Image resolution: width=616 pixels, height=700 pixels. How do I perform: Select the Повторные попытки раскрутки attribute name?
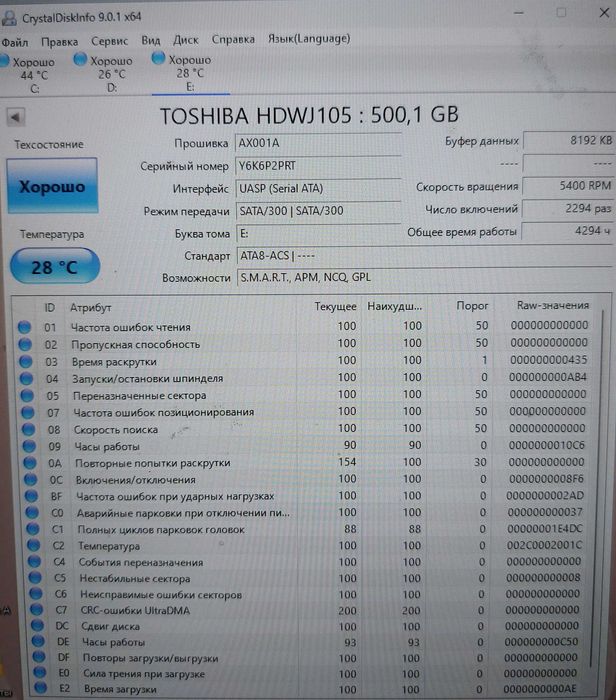pos(153,463)
